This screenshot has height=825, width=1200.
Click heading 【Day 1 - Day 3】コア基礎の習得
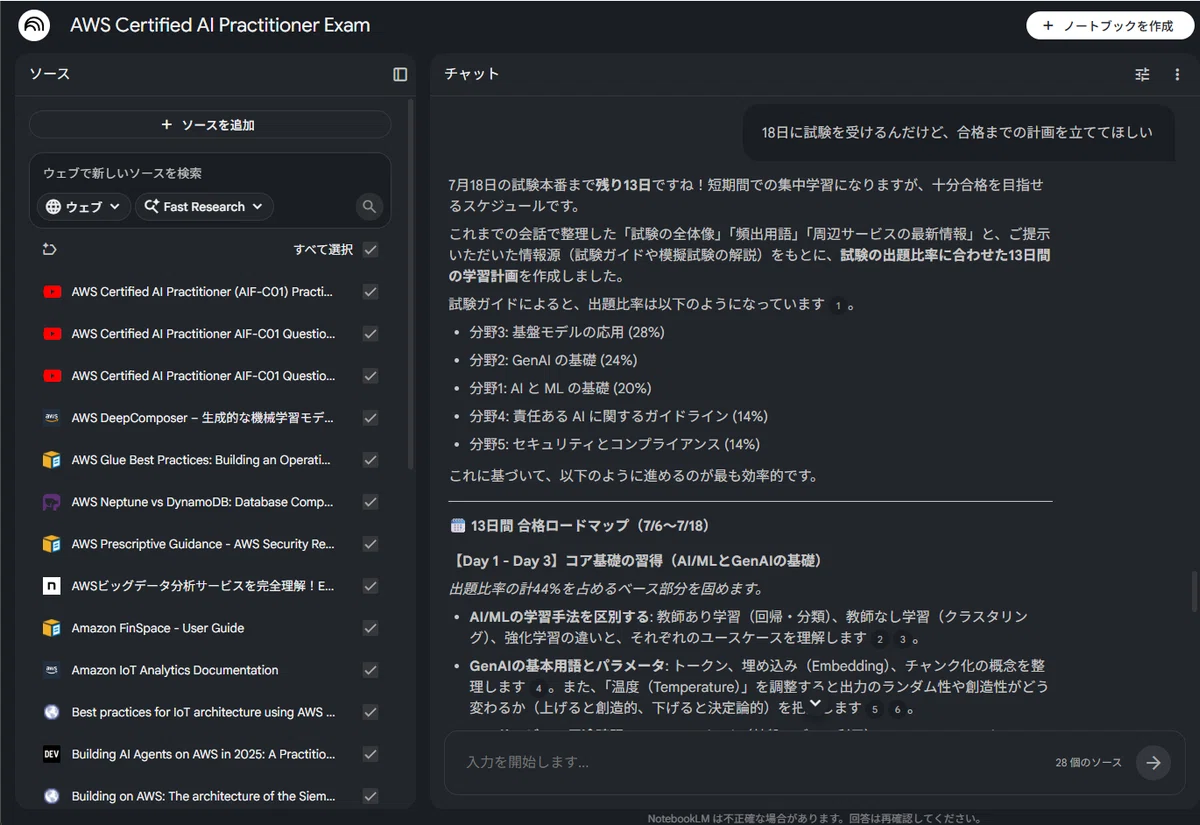[636, 560]
